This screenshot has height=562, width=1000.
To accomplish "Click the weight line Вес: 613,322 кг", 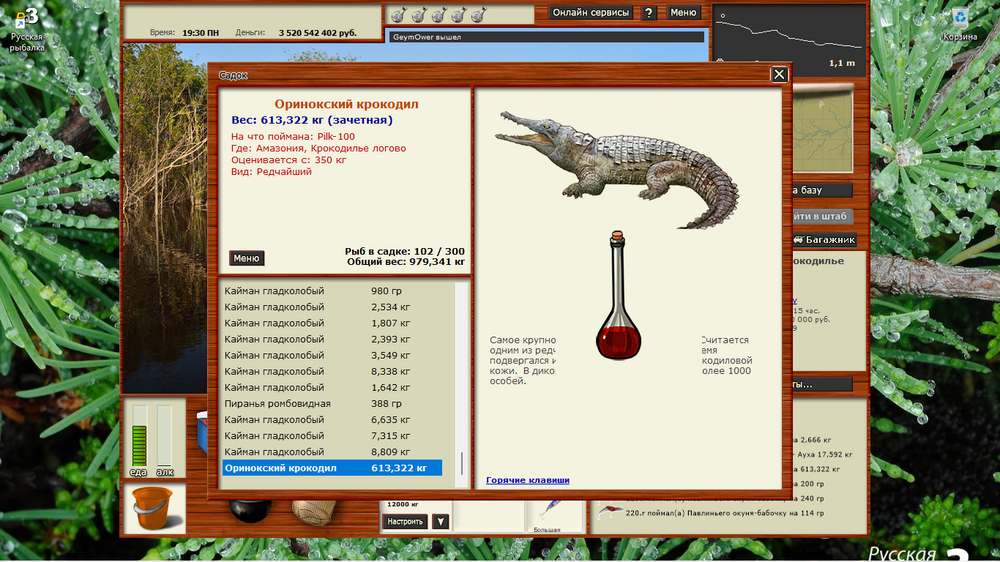I will click(x=312, y=120).
